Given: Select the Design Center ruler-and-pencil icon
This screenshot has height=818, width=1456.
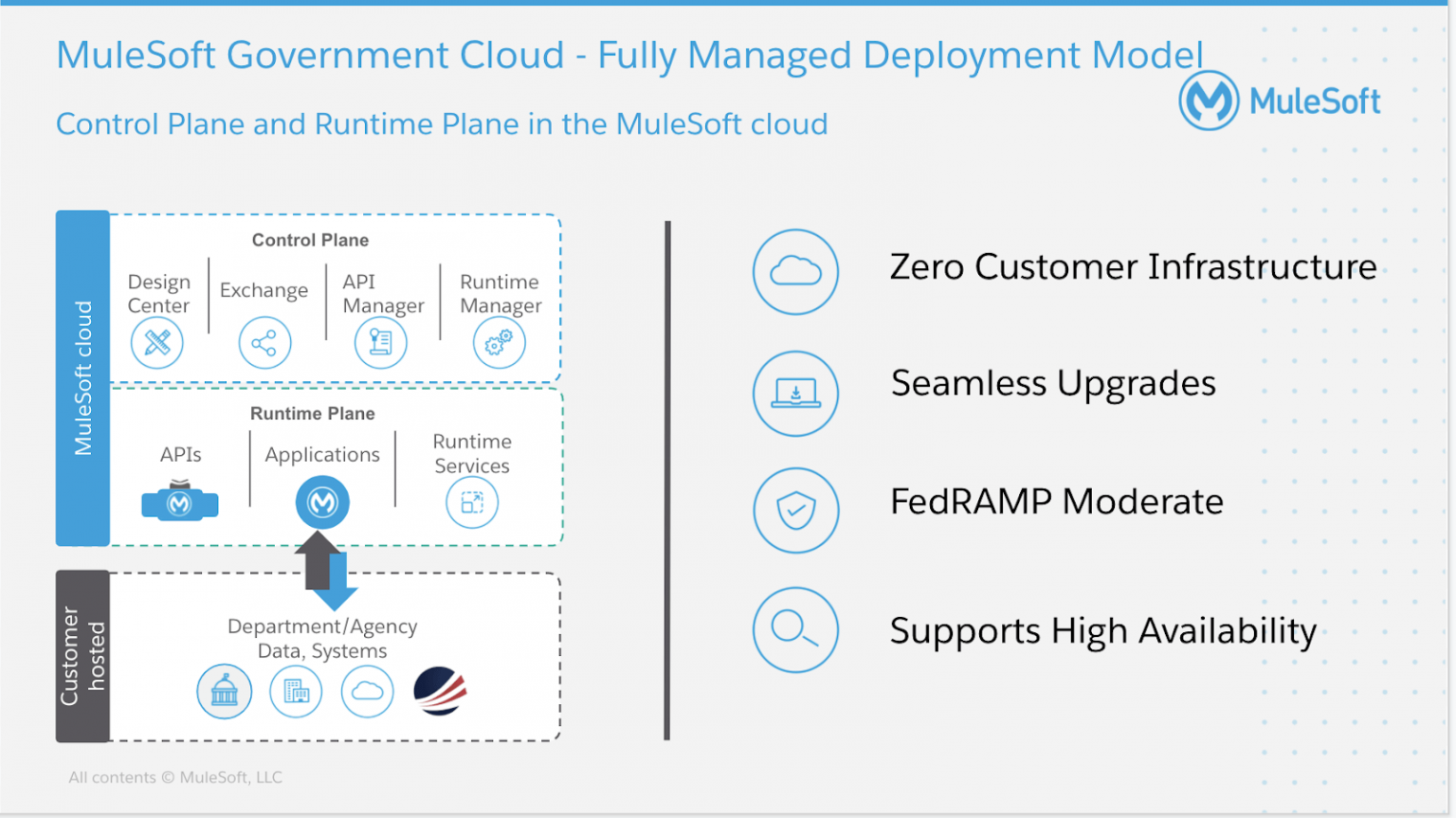Looking at the screenshot, I should click(157, 343).
